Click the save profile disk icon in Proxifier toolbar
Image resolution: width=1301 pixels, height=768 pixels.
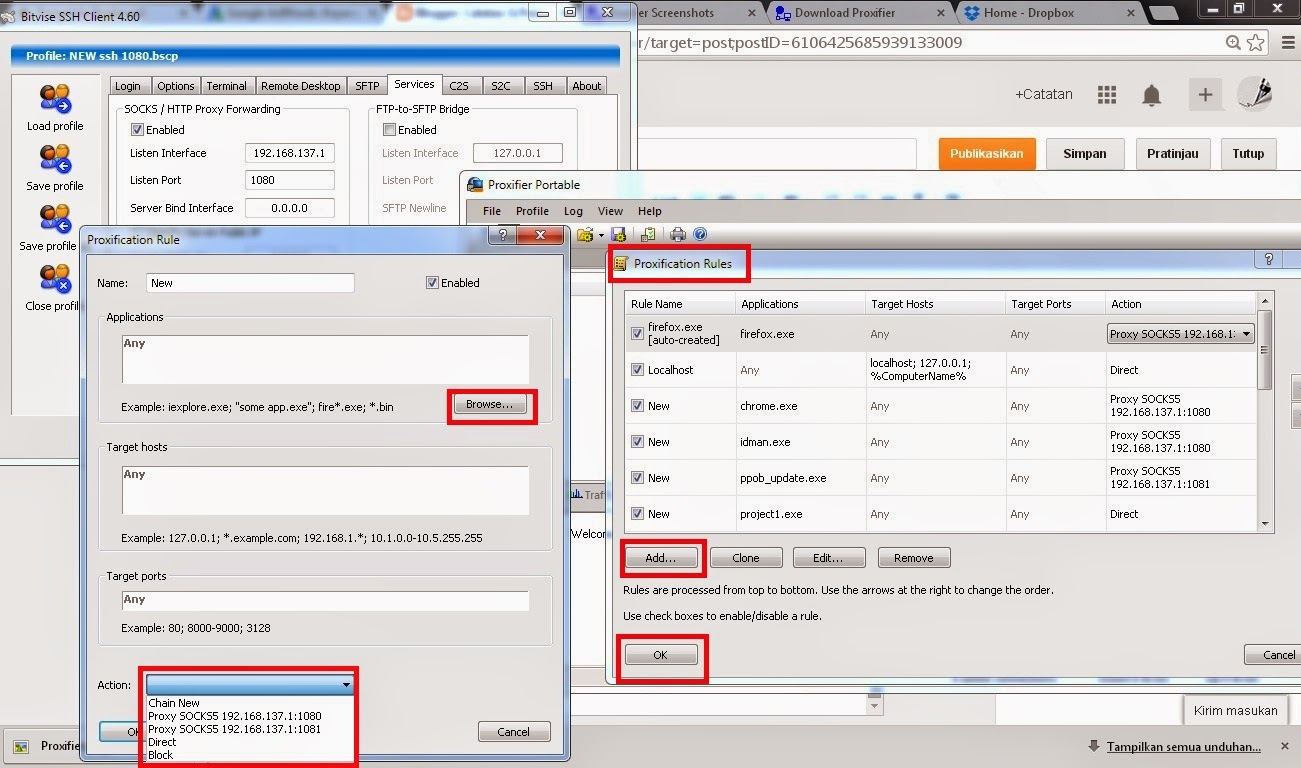pos(618,234)
